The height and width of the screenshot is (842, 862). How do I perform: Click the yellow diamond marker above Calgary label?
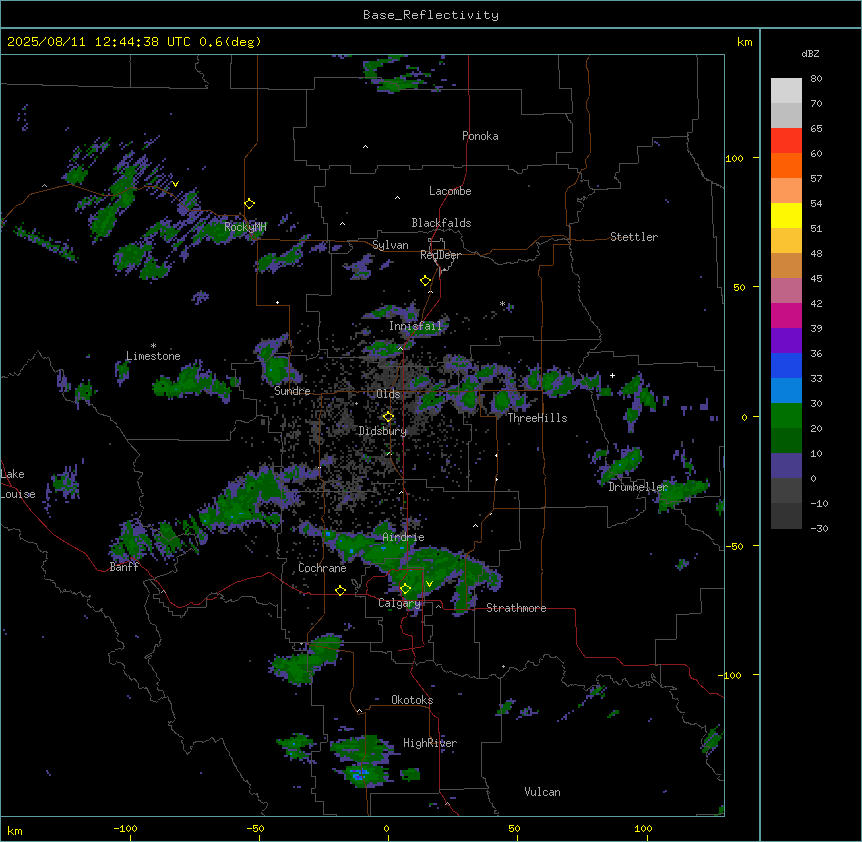pos(405,589)
